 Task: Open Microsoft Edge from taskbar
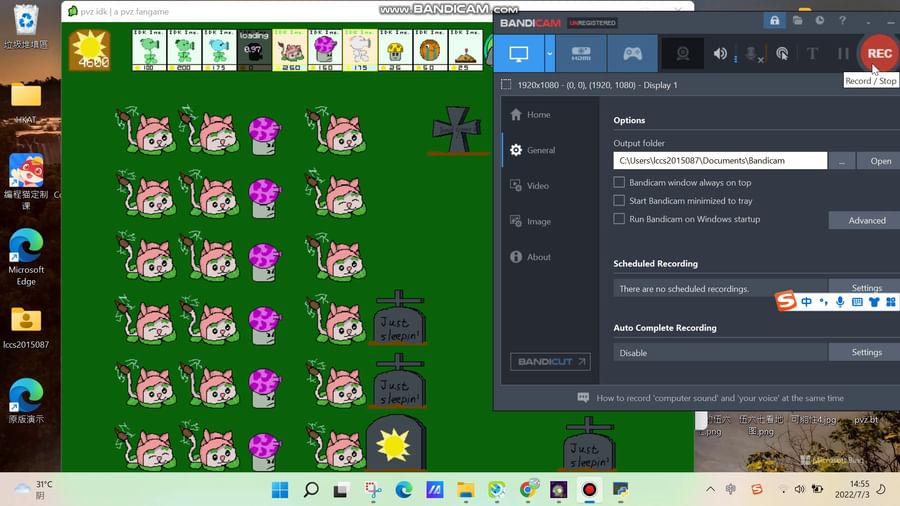pos(404,490)
